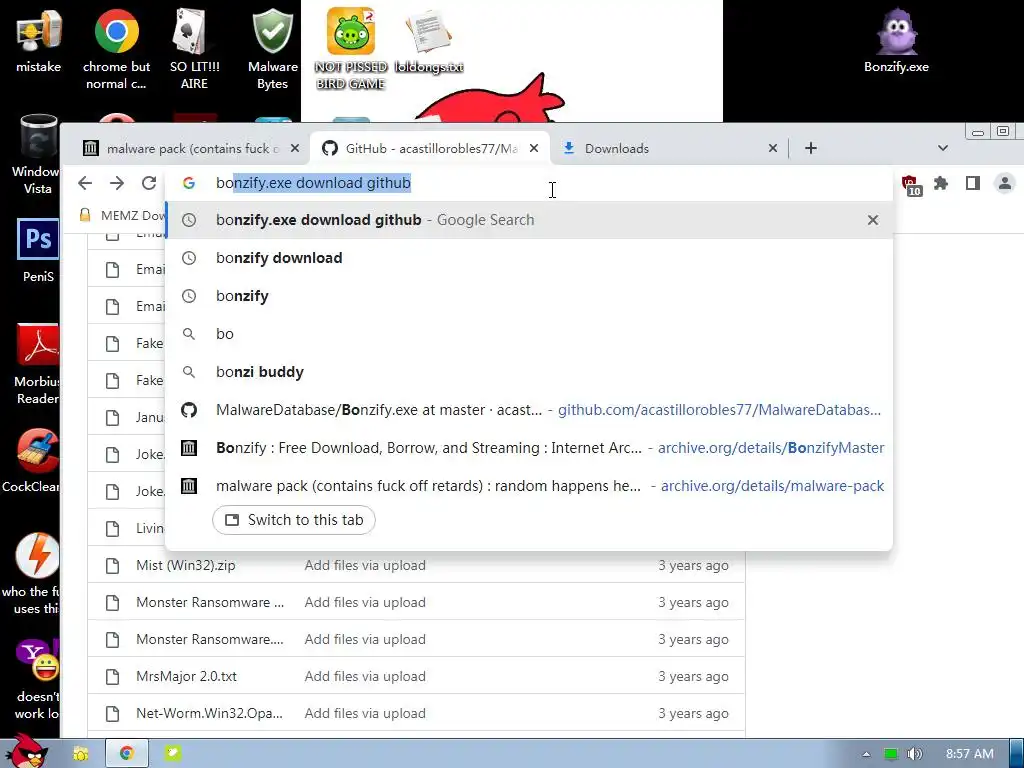
Task: Expand the tab search chevron
Action: (x=942, y=148)
